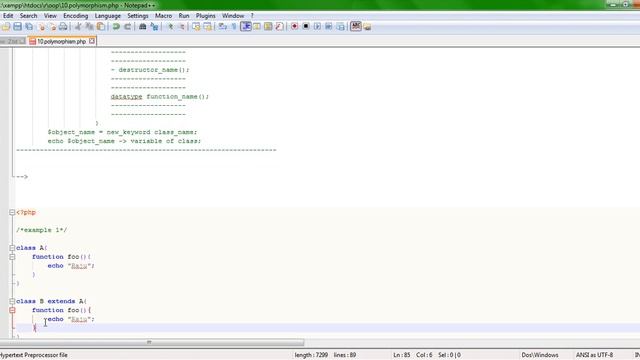Zoom out using the toolbar icon
The width and height of the screenshot is (640, 360).
point(181,27)
